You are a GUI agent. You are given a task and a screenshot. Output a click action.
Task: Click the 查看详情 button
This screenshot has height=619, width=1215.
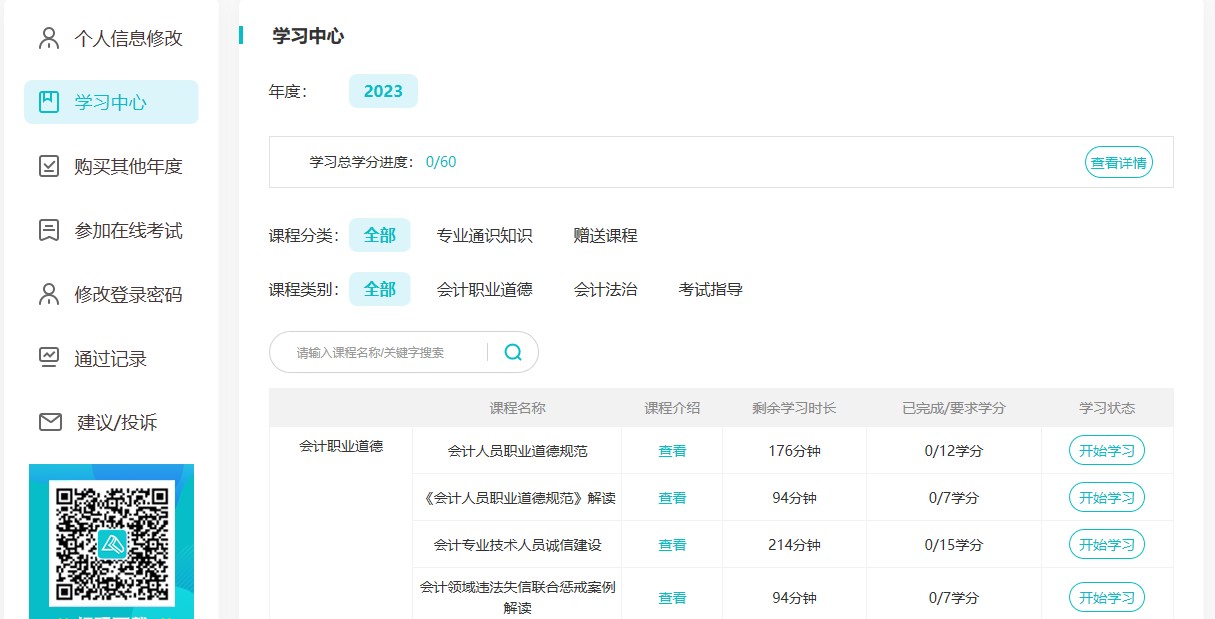point(1119,162)
